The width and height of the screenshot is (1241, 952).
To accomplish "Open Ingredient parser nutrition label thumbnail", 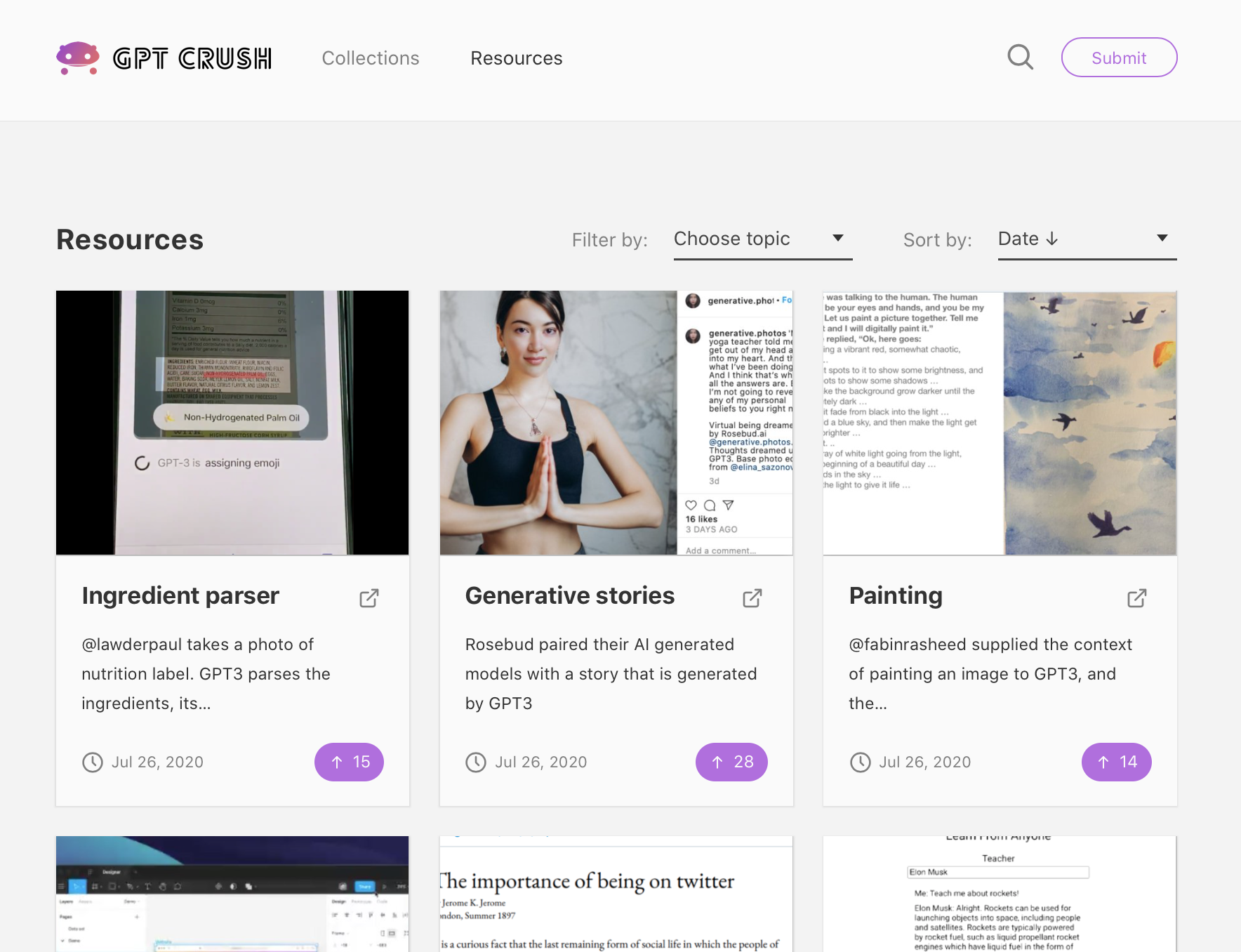I will pos(232,423).
